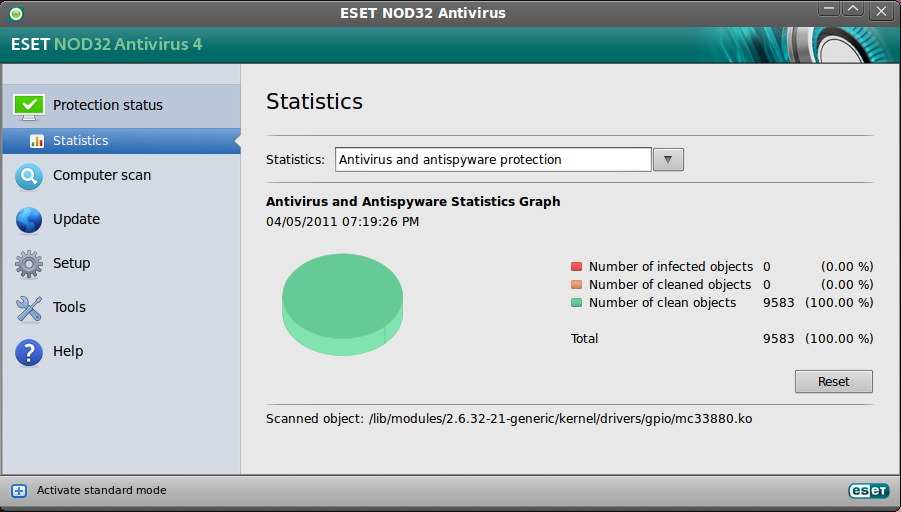Click the Total row label

click(584, 338)
